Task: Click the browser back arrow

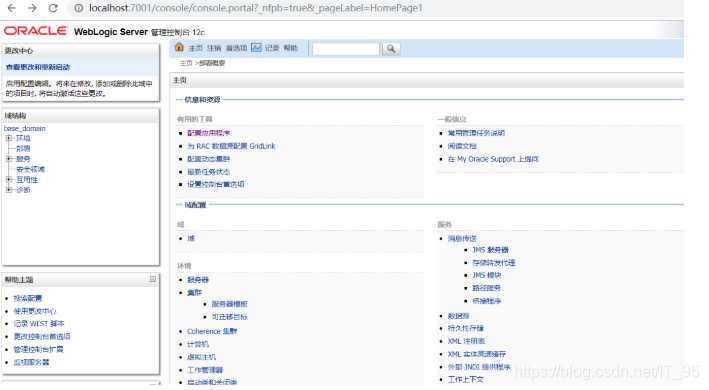Action: tap(12, 8)
